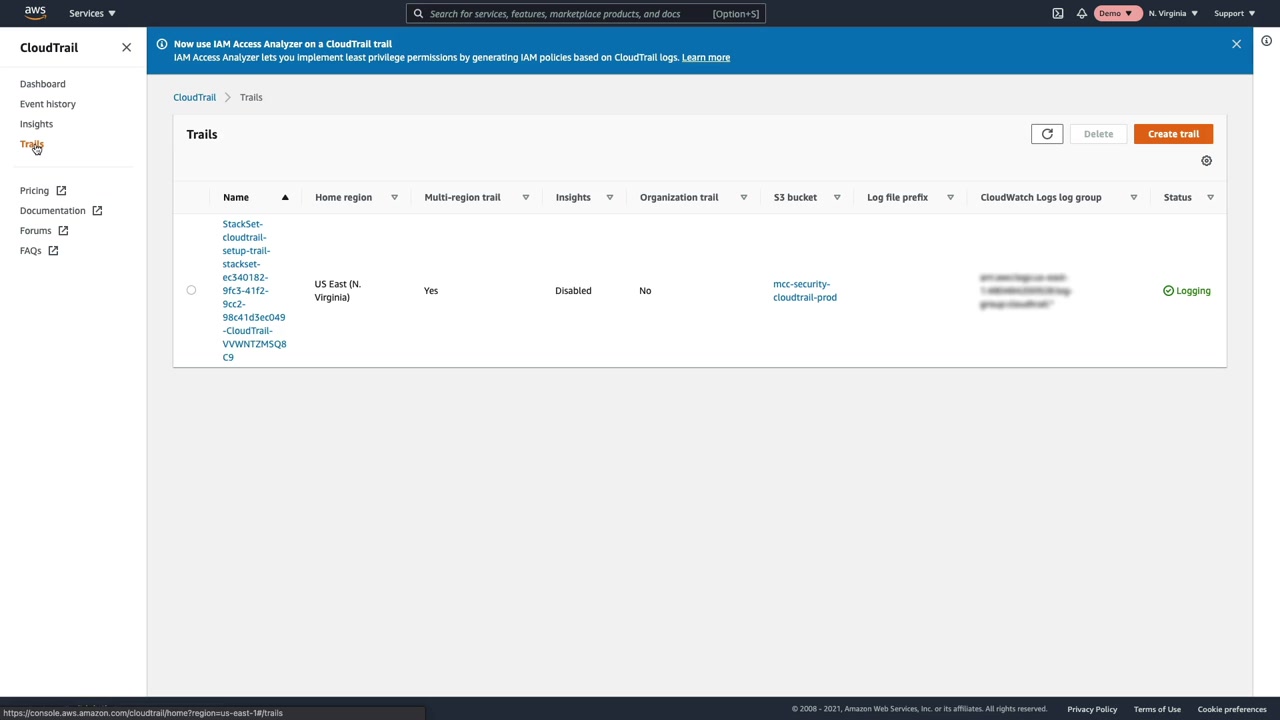Screen dimensions: 1280x720
Task: Close the CloudTrail side navigation panel
Action: (126, 47)
